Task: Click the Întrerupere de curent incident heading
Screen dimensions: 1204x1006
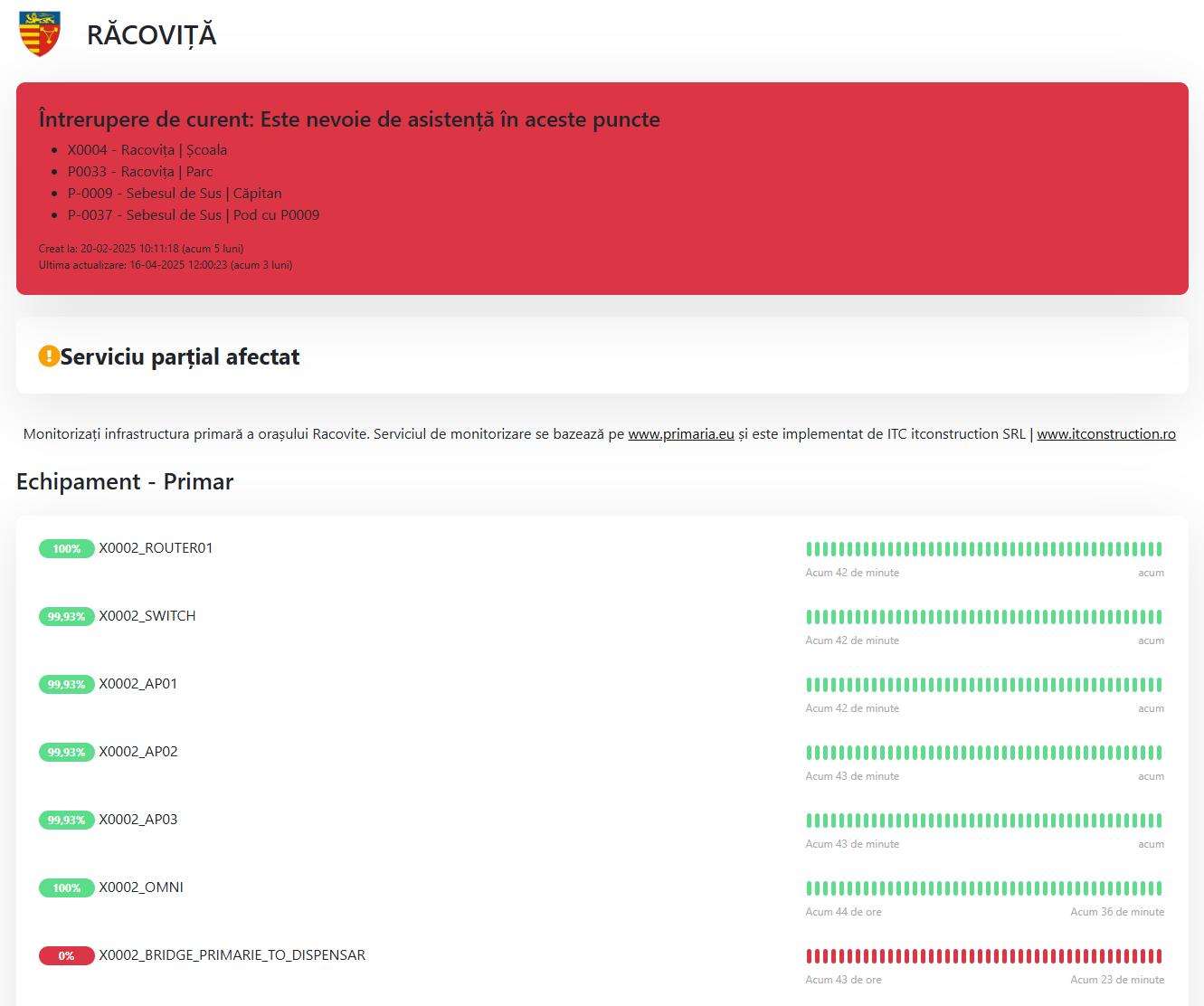Action: (x=349, y=119)
